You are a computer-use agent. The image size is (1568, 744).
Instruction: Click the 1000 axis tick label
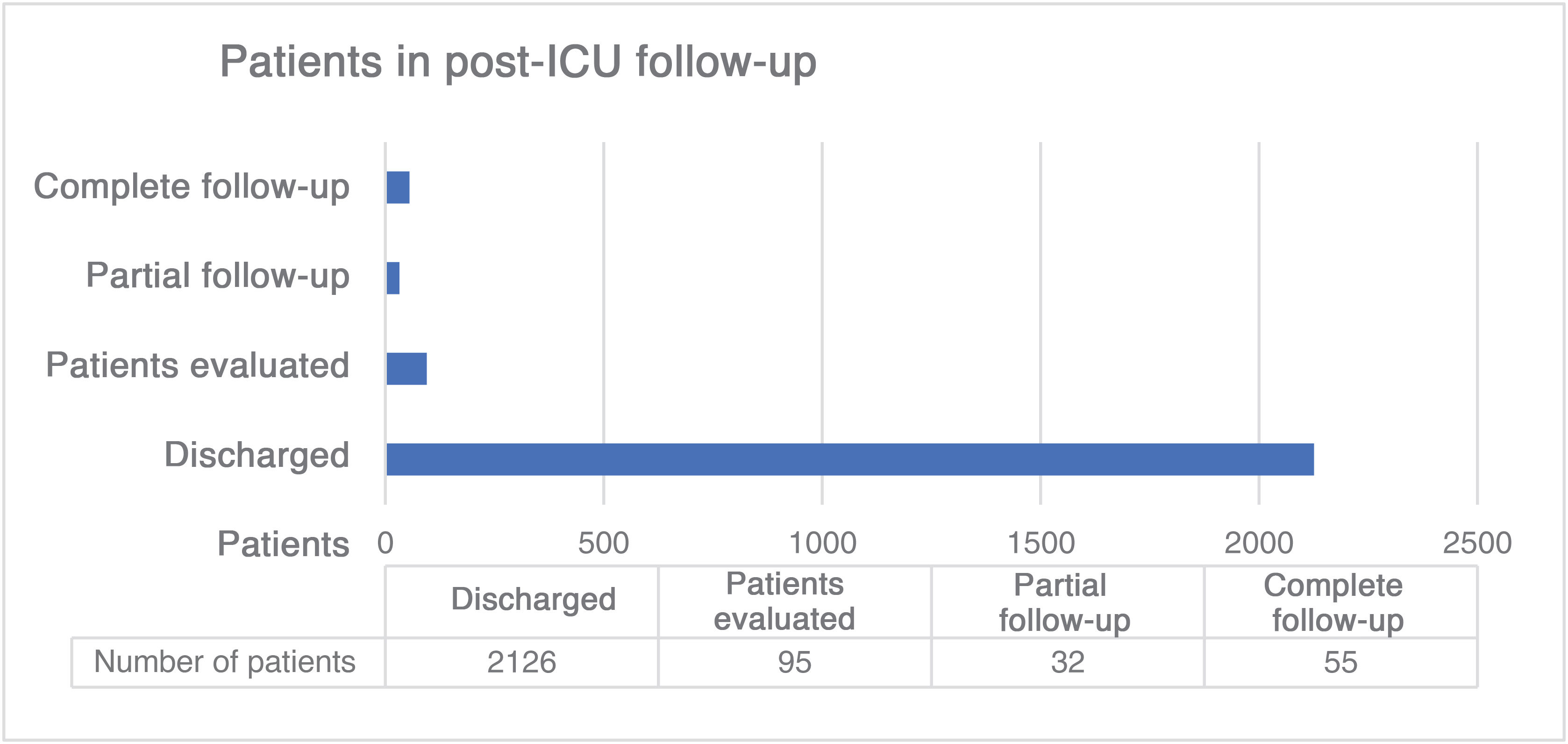pos(822,543)
